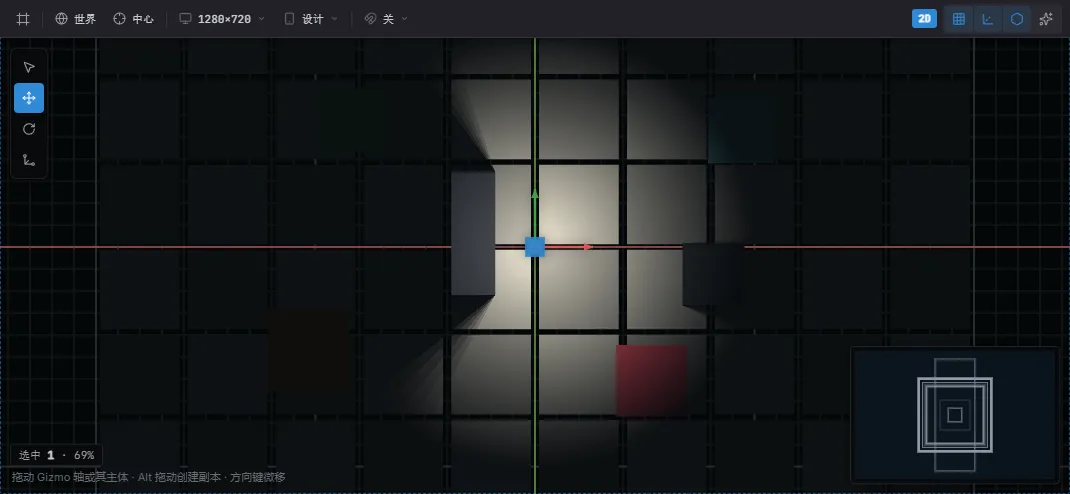Toggle grid display in the viewport

(x=958, y=19)
